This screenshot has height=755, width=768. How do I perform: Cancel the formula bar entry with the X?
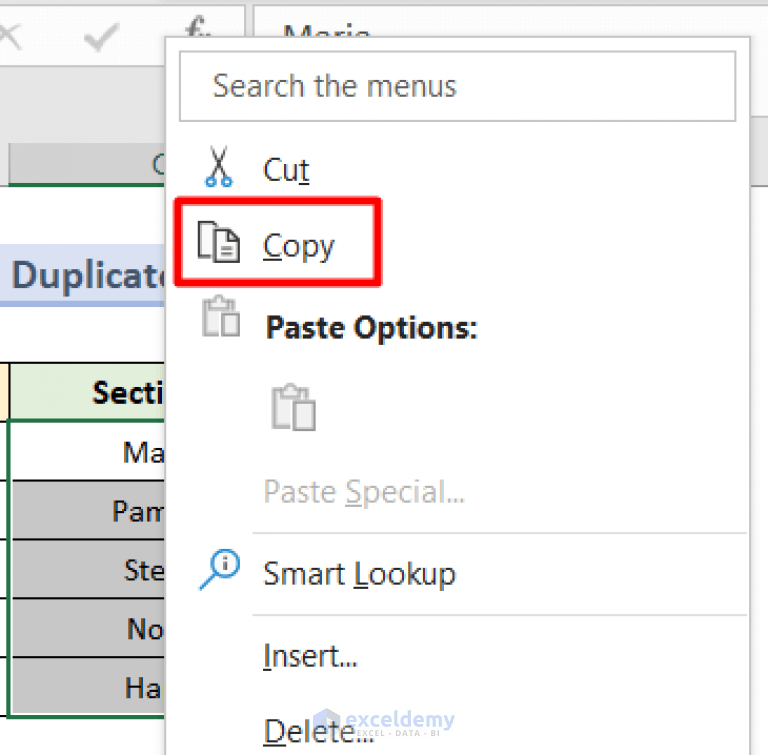10,37
